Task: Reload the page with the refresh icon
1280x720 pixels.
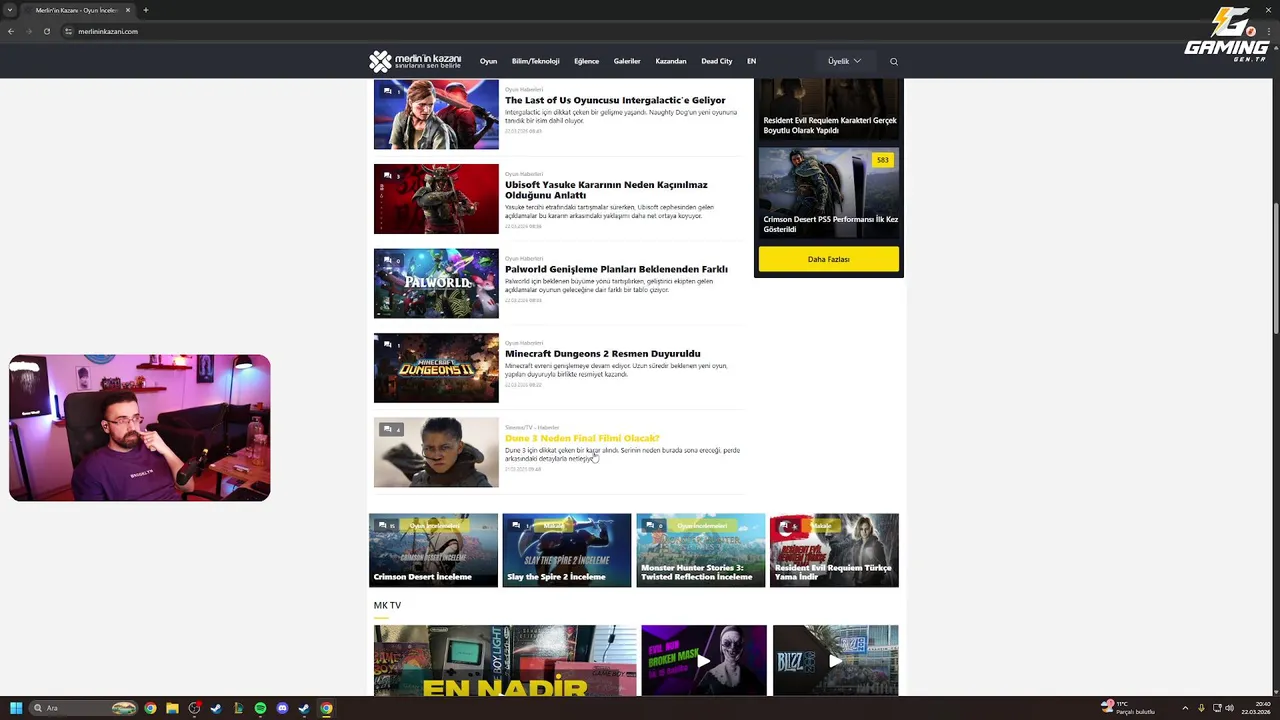Action: (x=46, y=31)
